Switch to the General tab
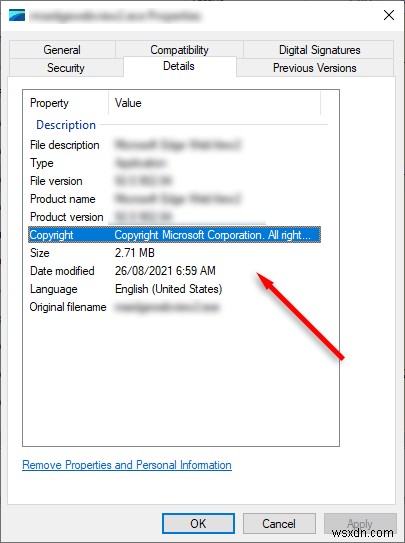The image size is (405, 543). click(x=62, y=50)
